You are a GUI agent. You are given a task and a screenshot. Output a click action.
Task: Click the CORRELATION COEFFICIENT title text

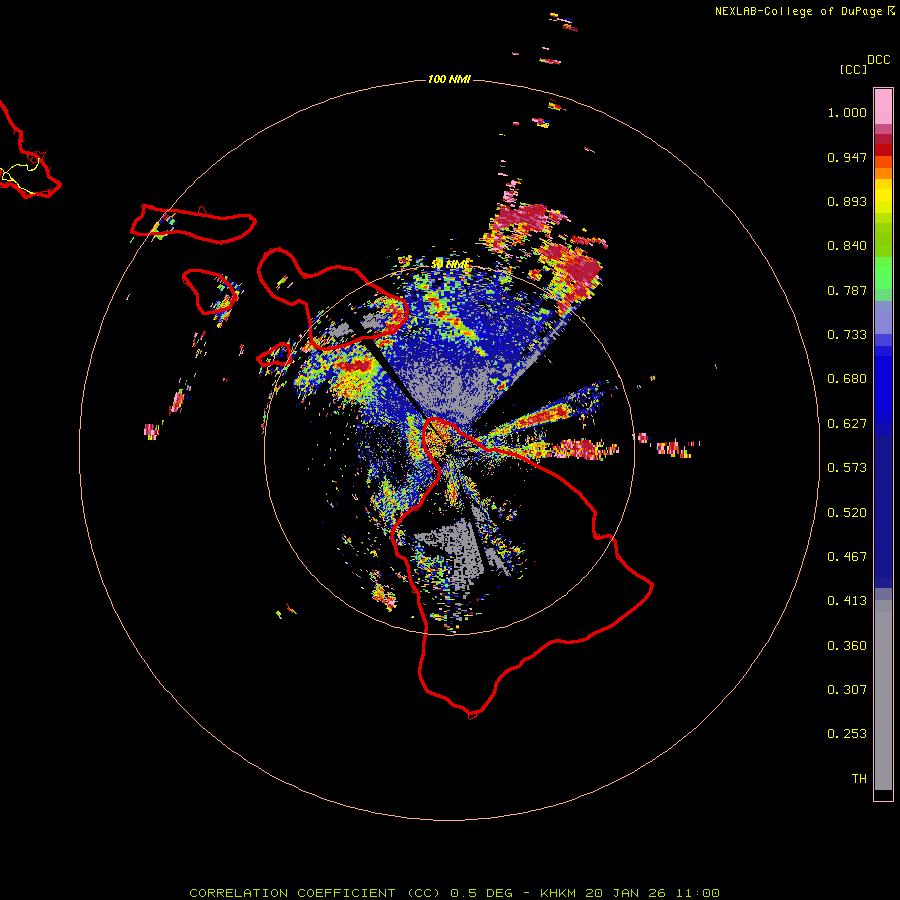coord(292,893)
